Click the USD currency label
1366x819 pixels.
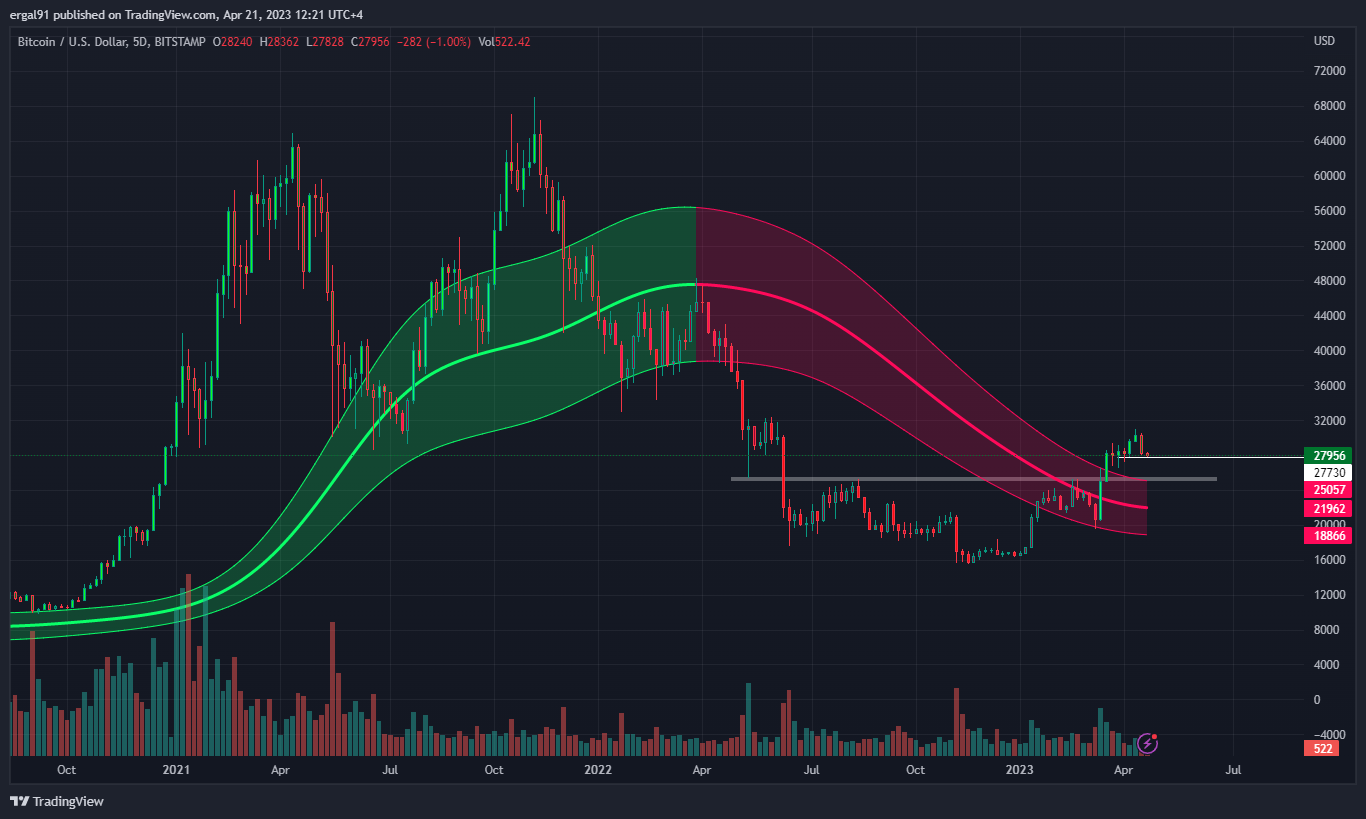click(x=1324, y=41)
